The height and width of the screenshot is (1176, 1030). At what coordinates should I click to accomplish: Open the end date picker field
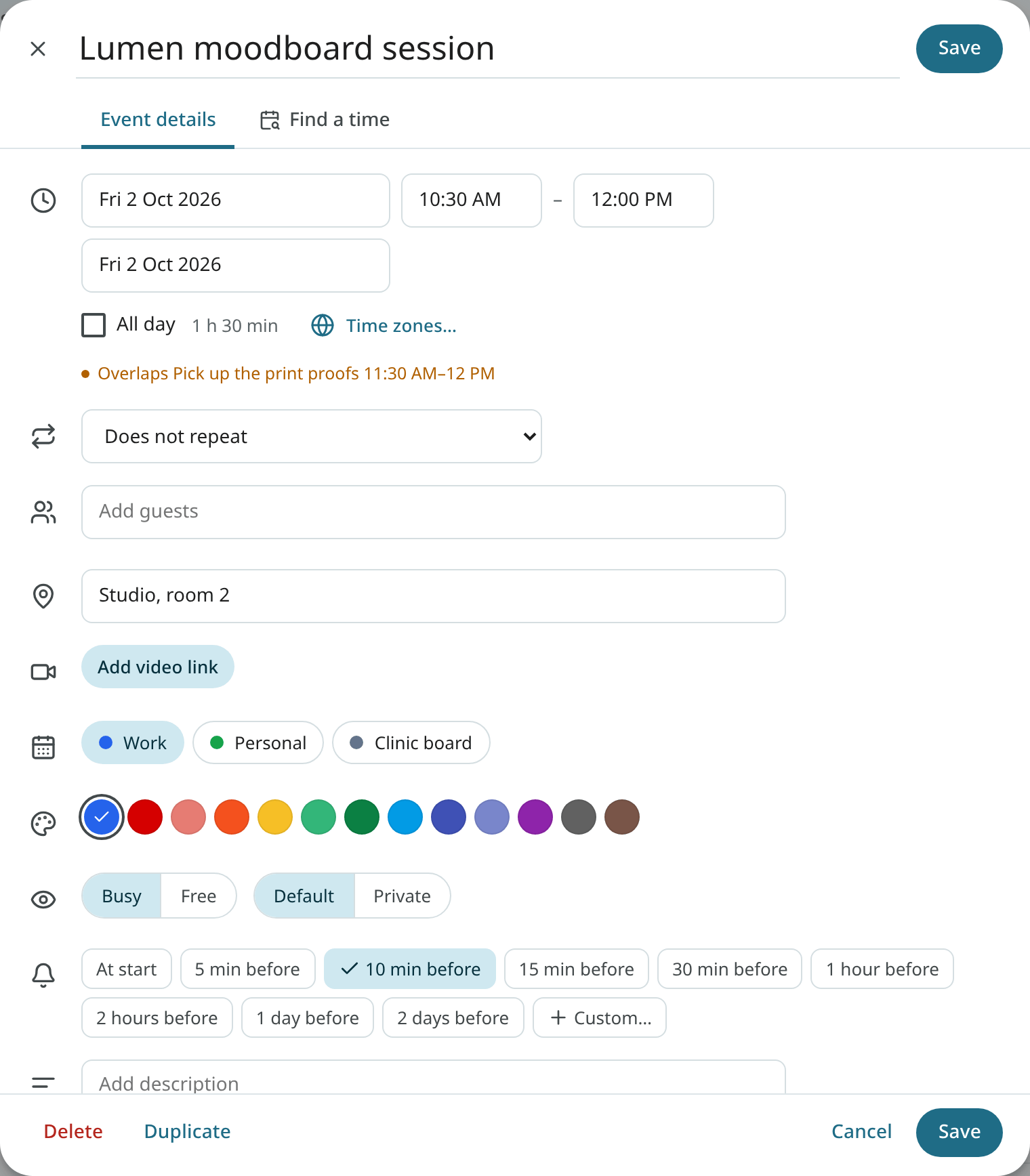point(236,266)
